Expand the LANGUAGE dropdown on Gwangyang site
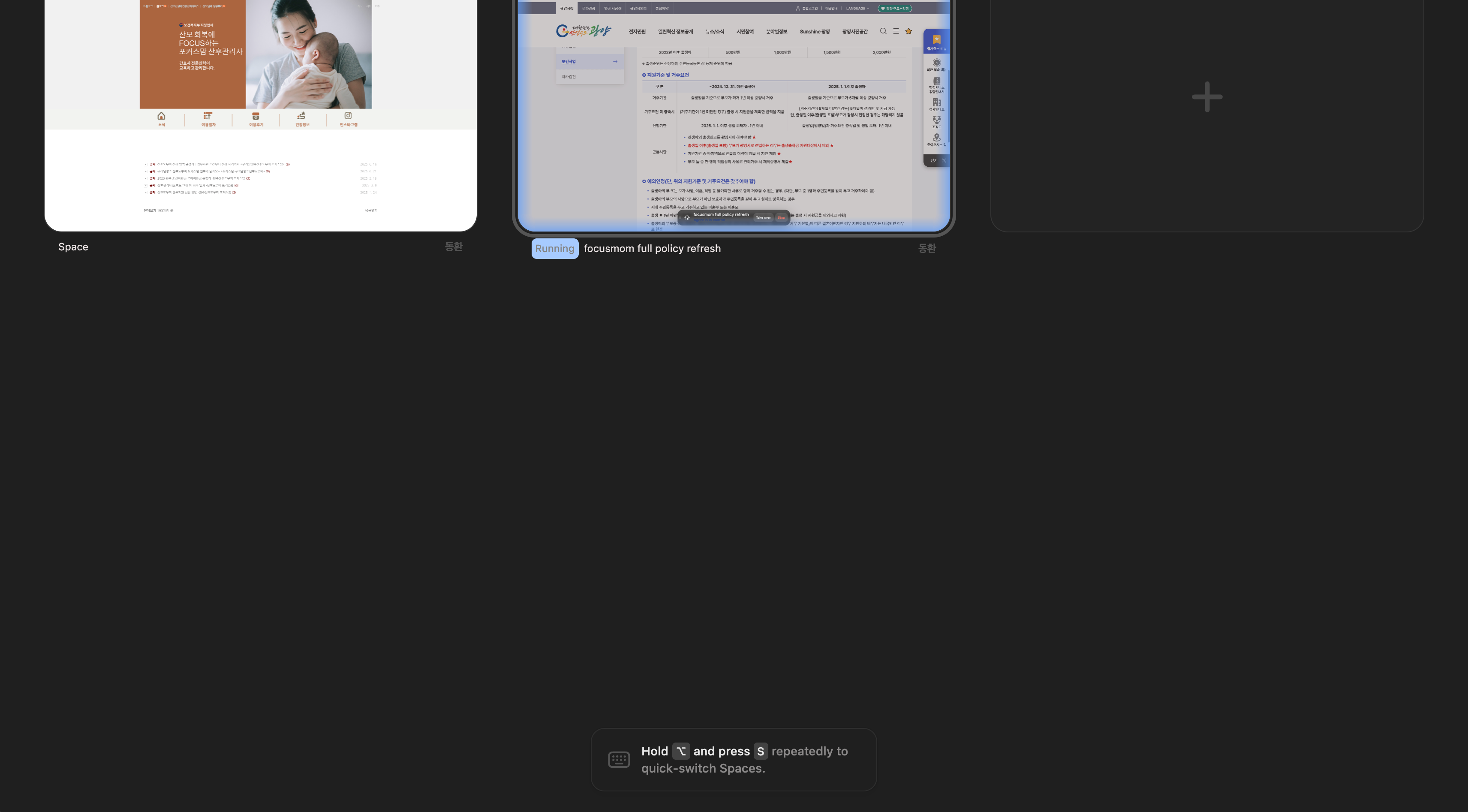The height and width of the screenshot is (812, 1468). tap(857, 9)
